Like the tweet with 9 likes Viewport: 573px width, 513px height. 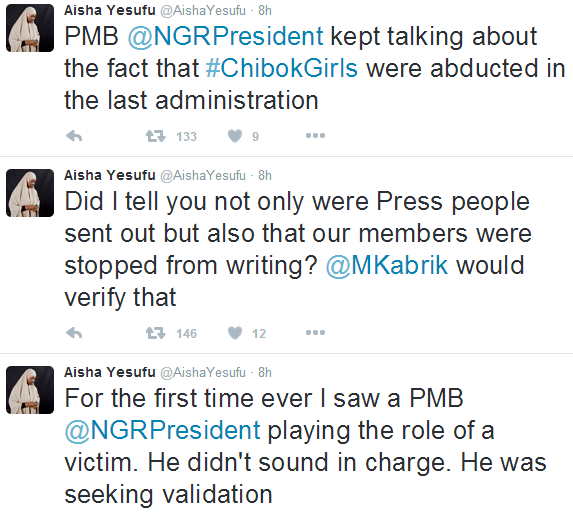tap(235, 136)
